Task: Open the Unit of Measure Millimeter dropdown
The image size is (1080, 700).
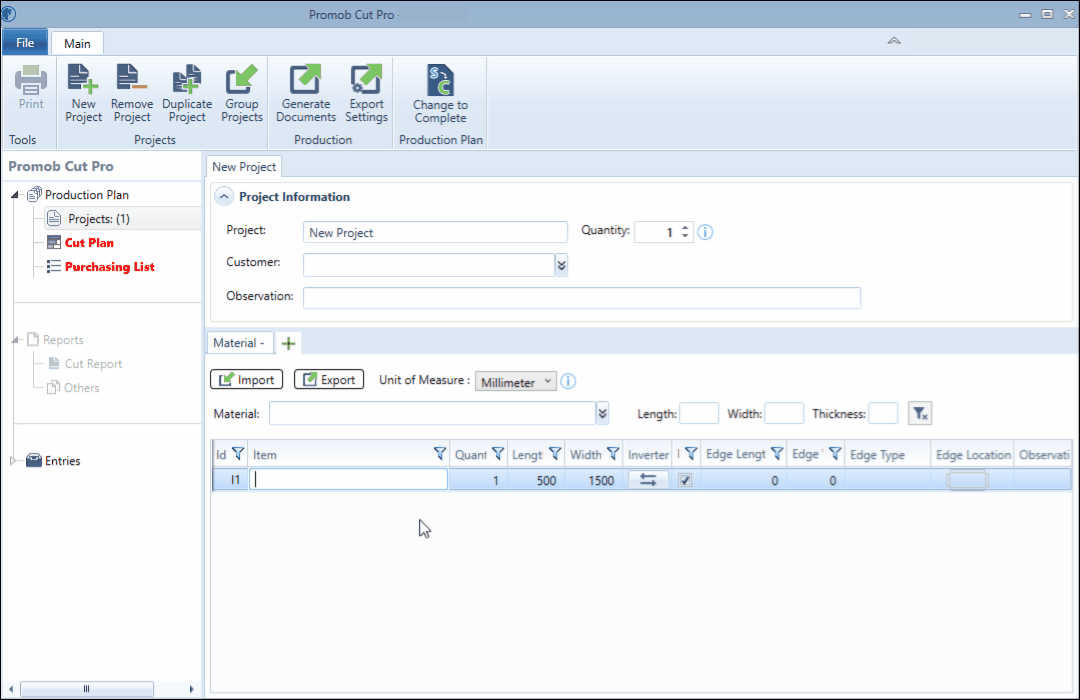Action: [x=515, y=382]
